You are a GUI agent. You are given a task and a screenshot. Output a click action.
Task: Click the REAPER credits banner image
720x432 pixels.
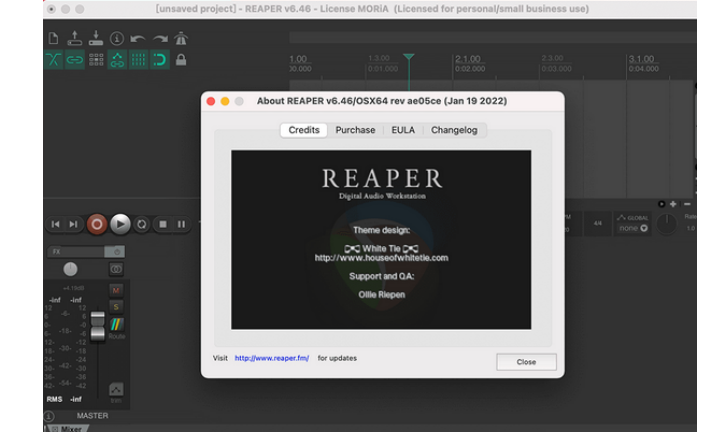381,239
